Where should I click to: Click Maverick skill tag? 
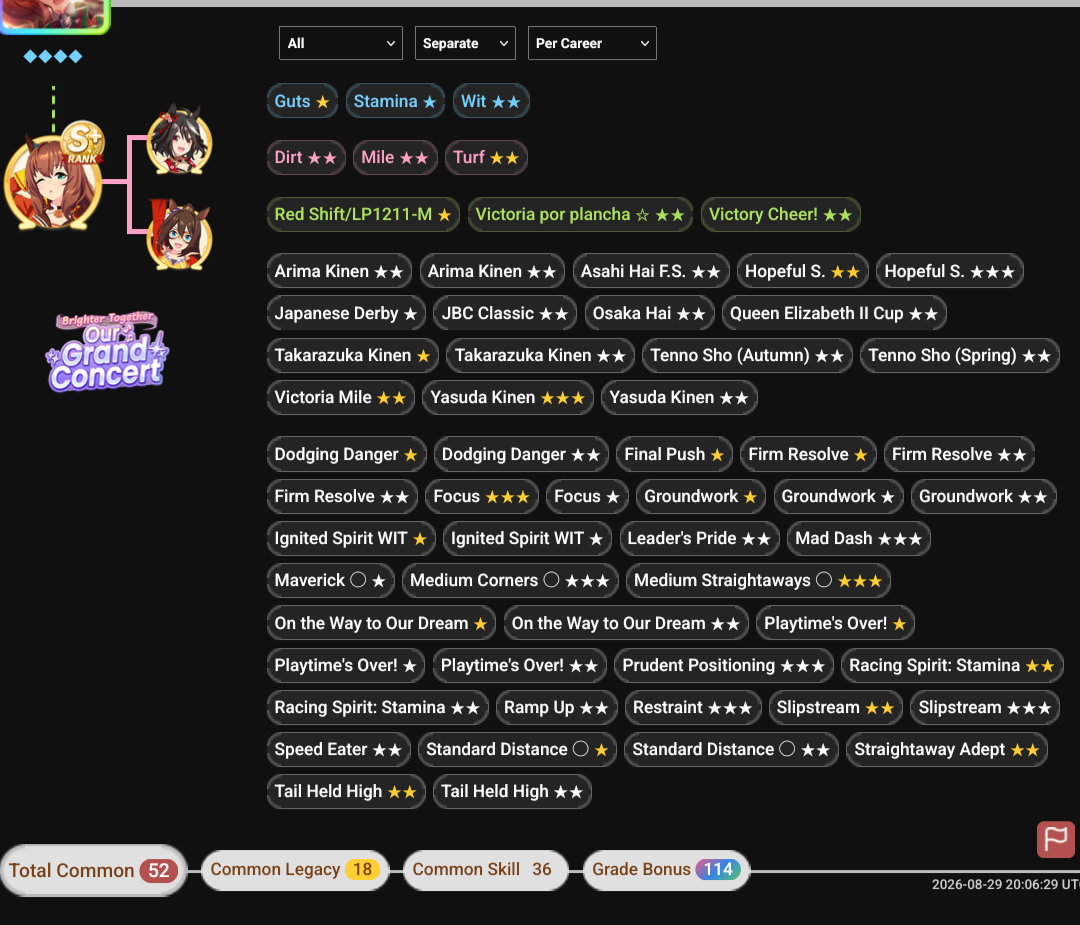point(331,581)
